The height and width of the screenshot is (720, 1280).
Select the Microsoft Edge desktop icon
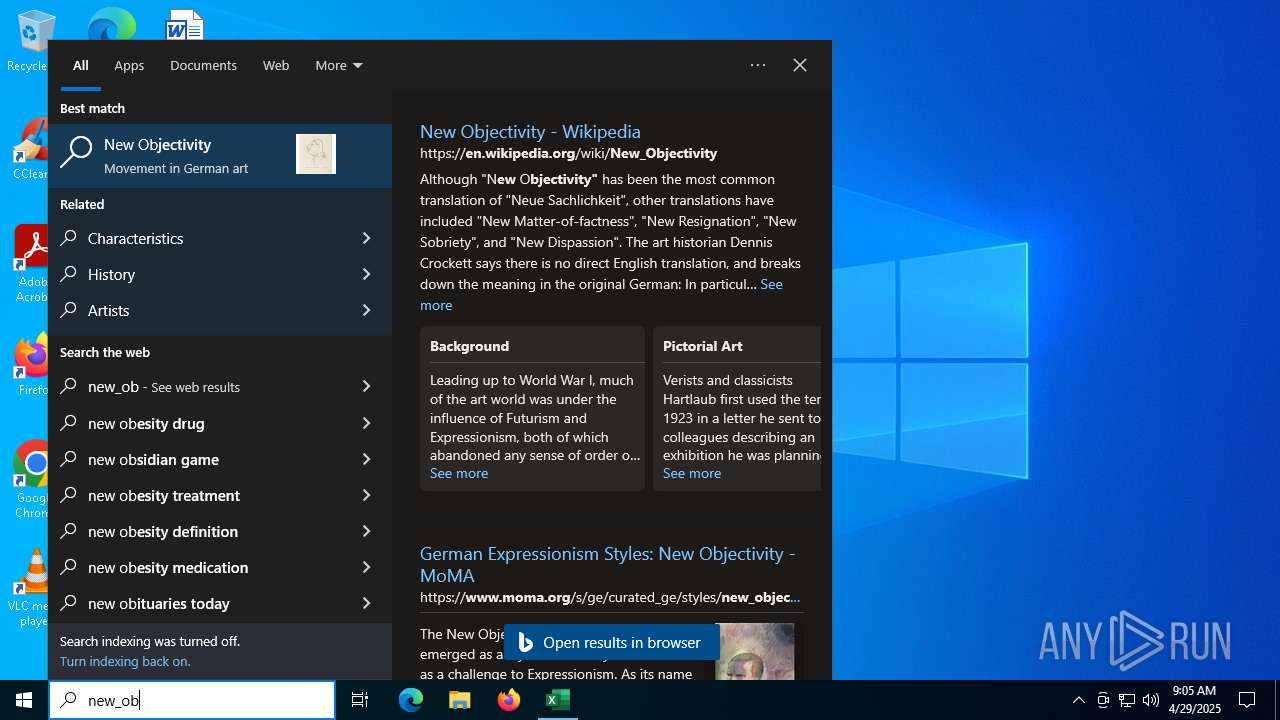pyautogui.click(x=111, y=24)
